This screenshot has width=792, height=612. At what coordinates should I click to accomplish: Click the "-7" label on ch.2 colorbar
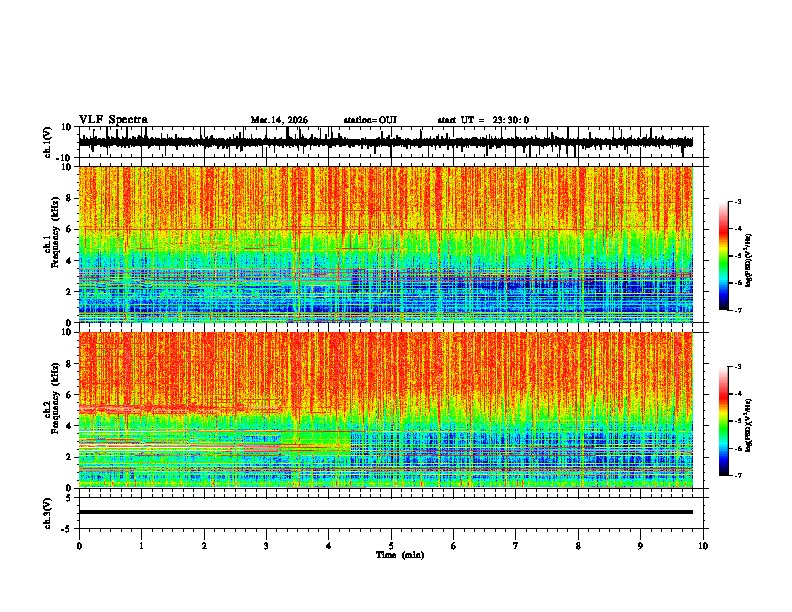(738, 476)
